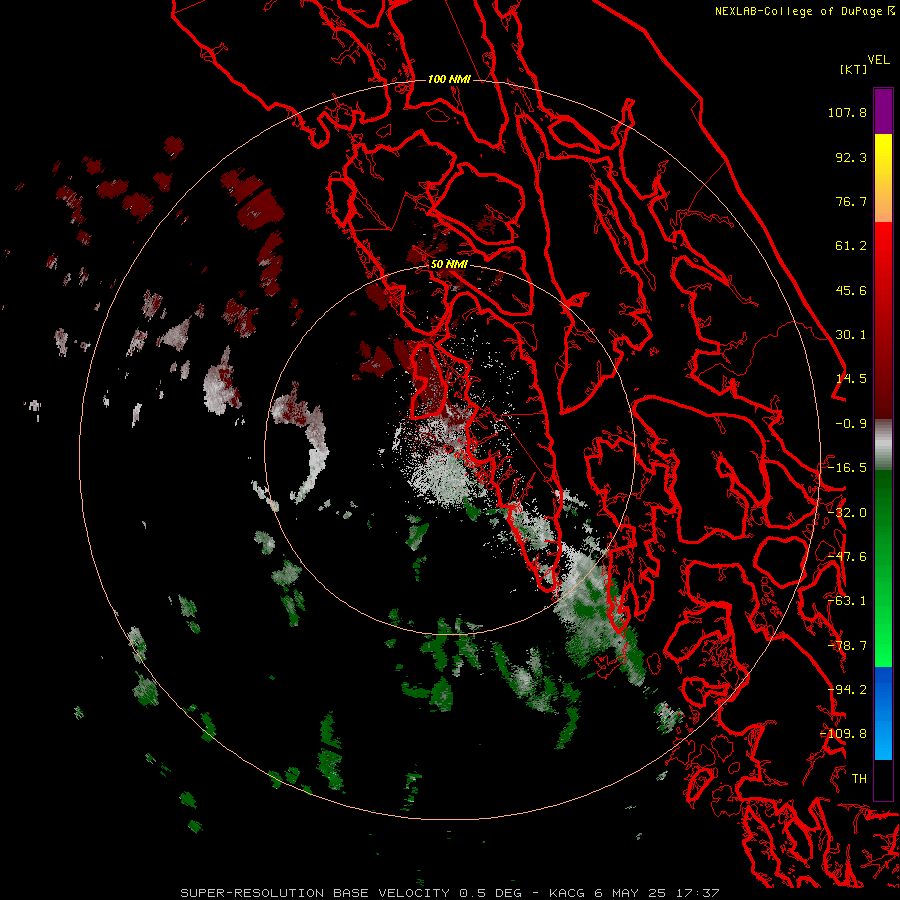Image resolution: width=900 pixels, height=900 pixels.
Task: Click the -94.2 velocity scale value
Action: point(847,690)
